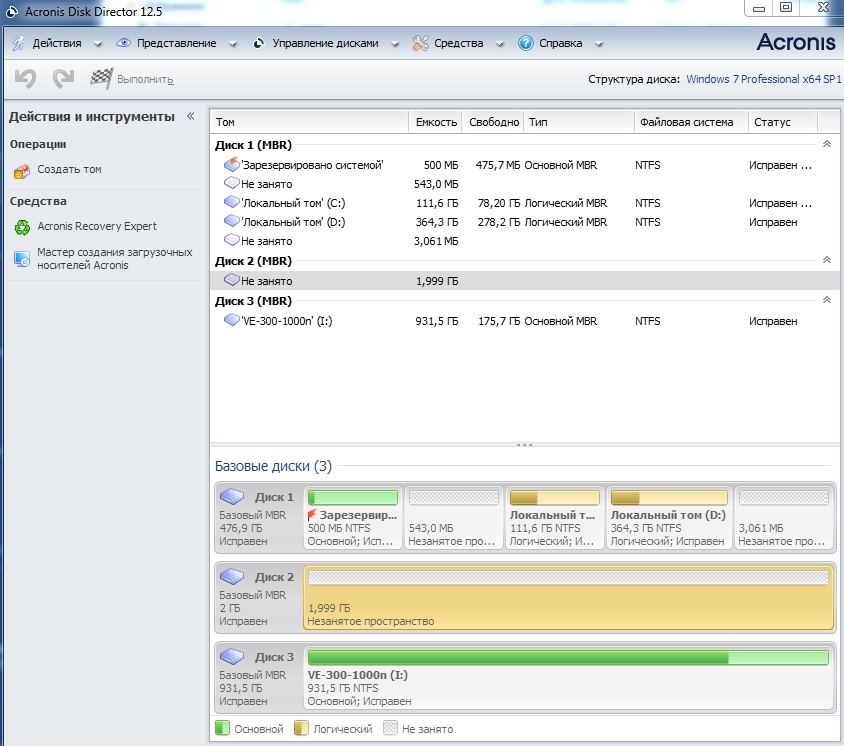The width and height of the screenshot is (844, 746).
Task: Open the Средства menu
Action: point(458,43)
